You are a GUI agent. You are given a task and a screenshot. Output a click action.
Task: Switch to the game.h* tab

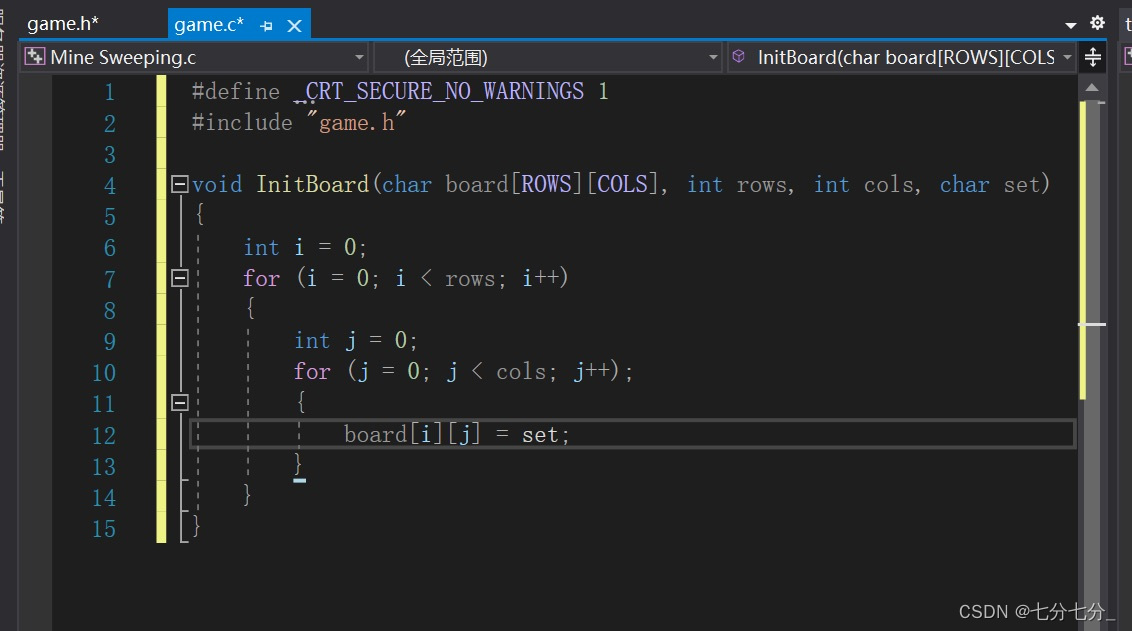point(63,24)
